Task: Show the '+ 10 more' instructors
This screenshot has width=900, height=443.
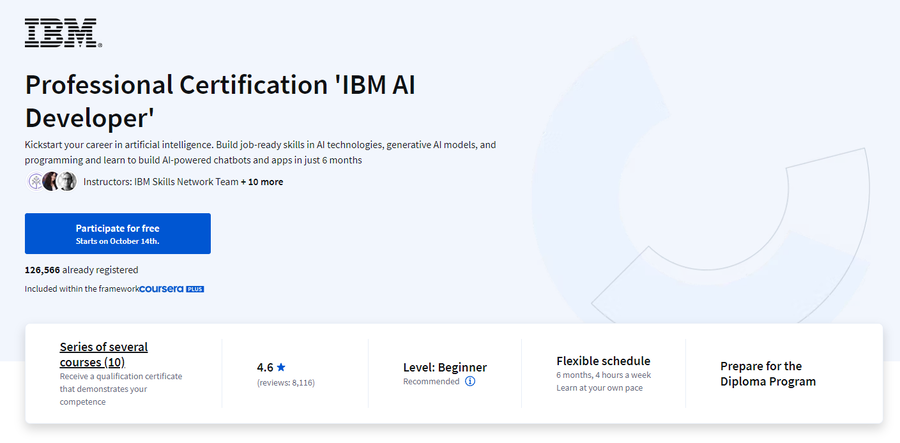Action: [x=262, y=182]
